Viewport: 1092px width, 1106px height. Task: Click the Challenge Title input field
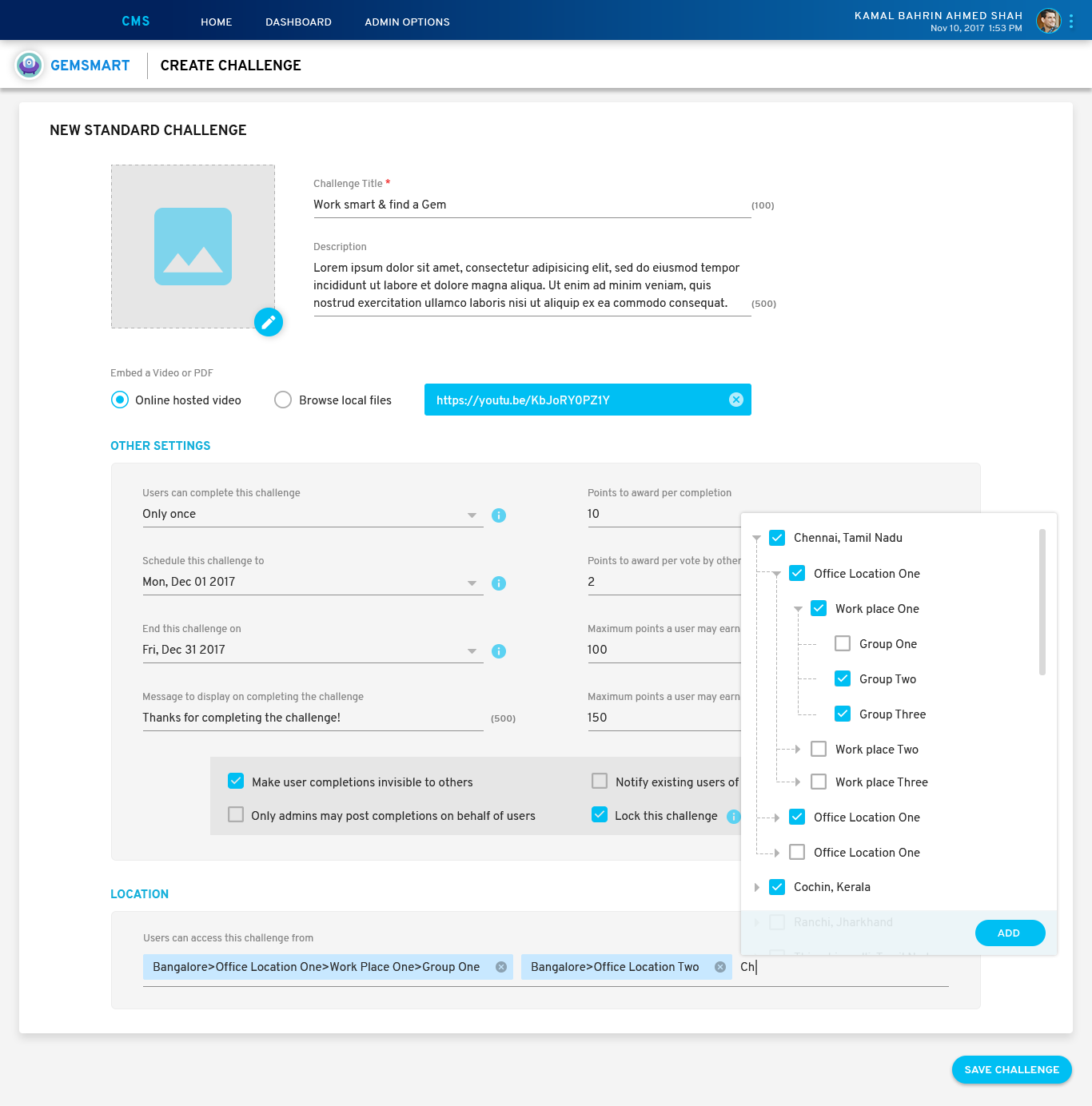point(531,205)
